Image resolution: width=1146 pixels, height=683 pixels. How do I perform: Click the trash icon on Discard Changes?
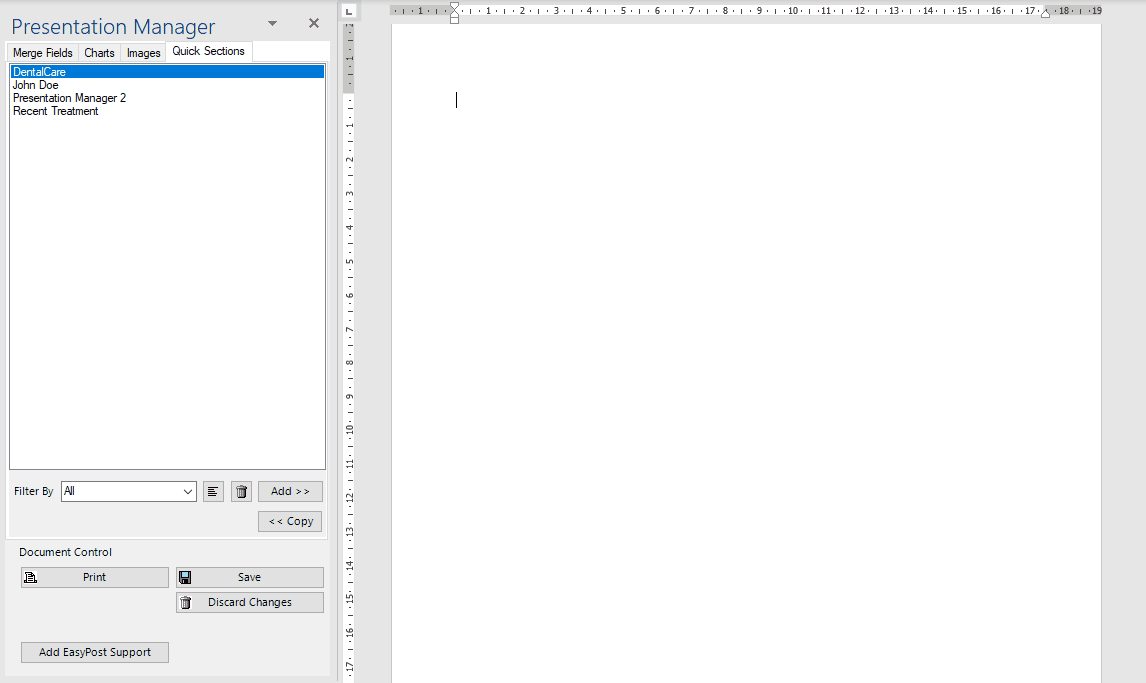click(x=186, y=602)
